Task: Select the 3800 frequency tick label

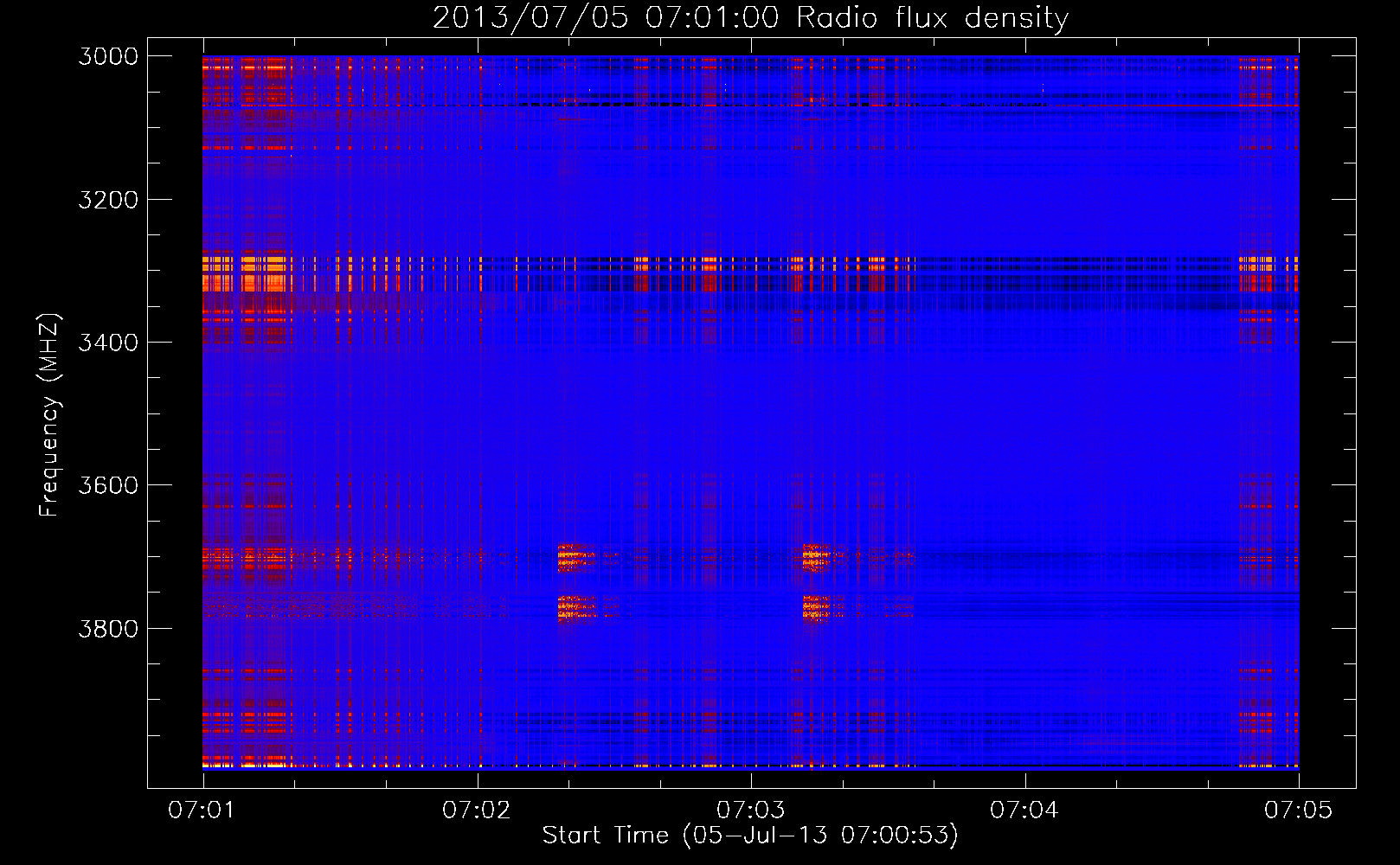Action: 108,628
